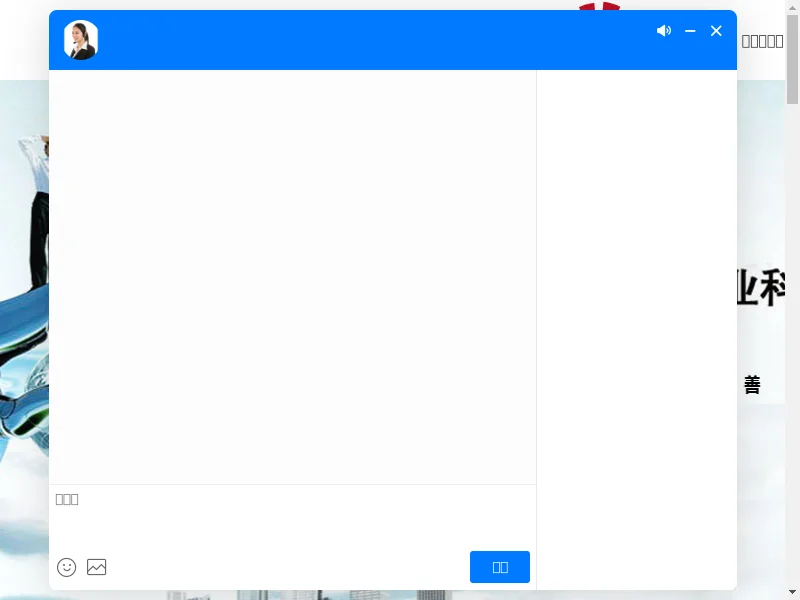Mute the chat sound with speaker icon

(x=664, y=31)
